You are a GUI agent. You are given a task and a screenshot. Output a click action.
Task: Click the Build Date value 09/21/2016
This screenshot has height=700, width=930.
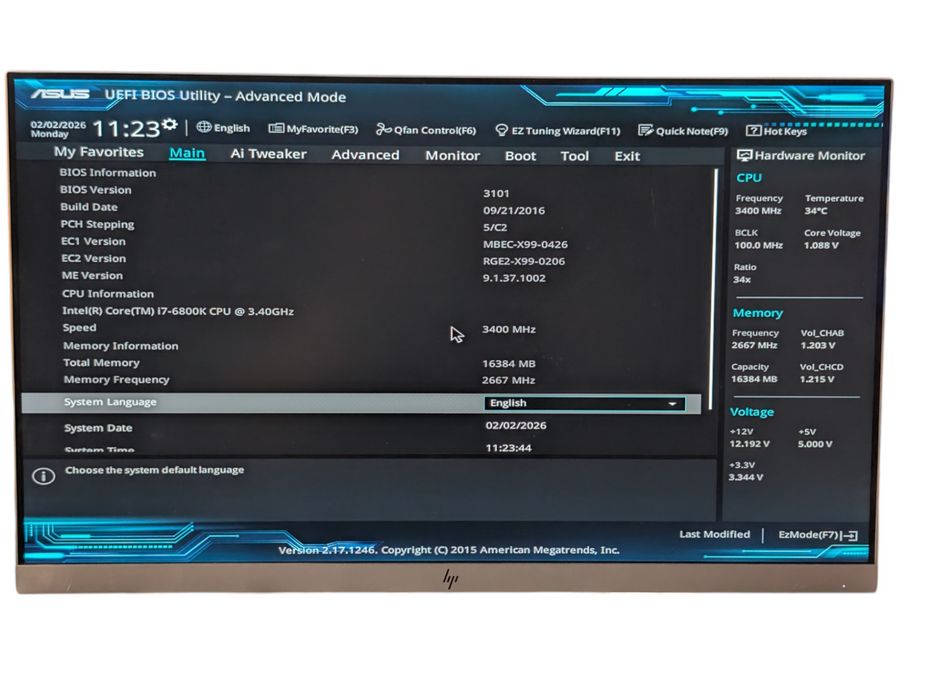pyautogui.click(x=514, y=211)
